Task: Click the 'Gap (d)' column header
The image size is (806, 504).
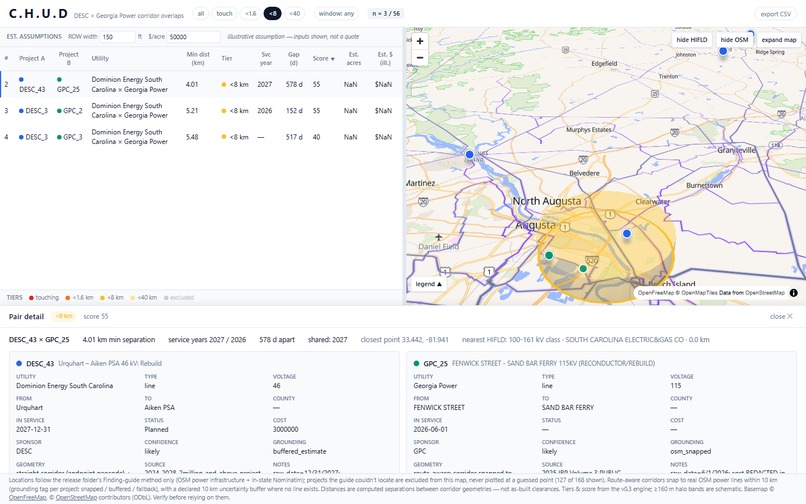Action: (x=294, y=59)
